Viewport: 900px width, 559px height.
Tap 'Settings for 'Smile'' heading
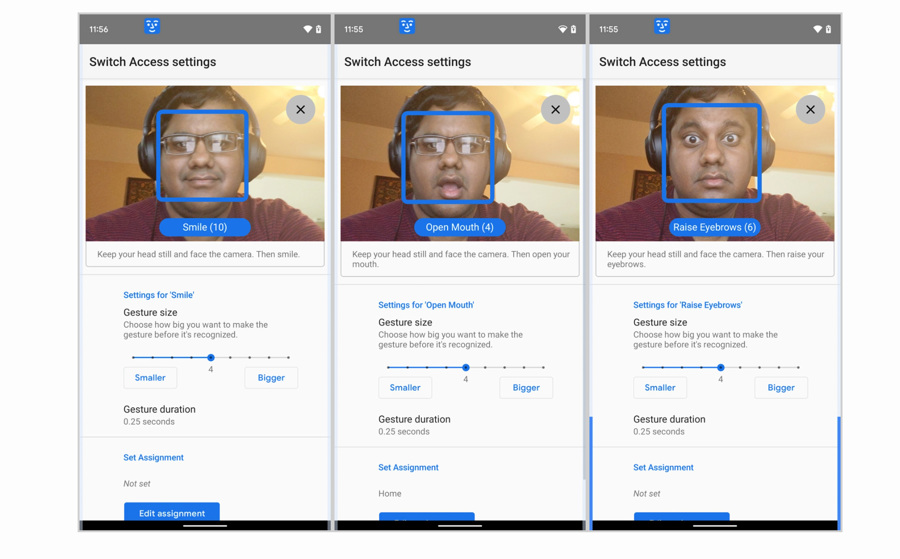click(x=159, y=295)
